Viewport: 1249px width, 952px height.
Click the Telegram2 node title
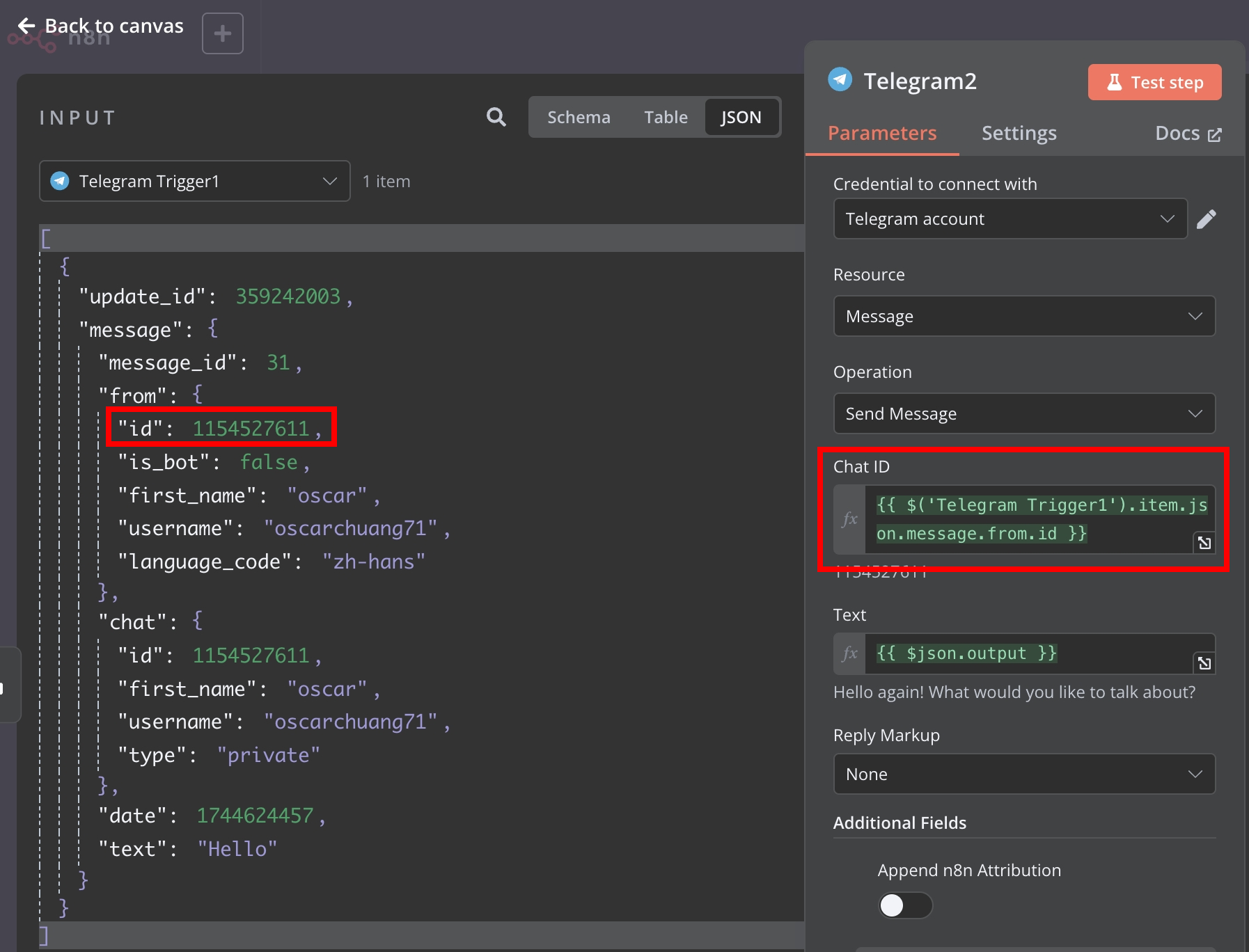point(920,81)
